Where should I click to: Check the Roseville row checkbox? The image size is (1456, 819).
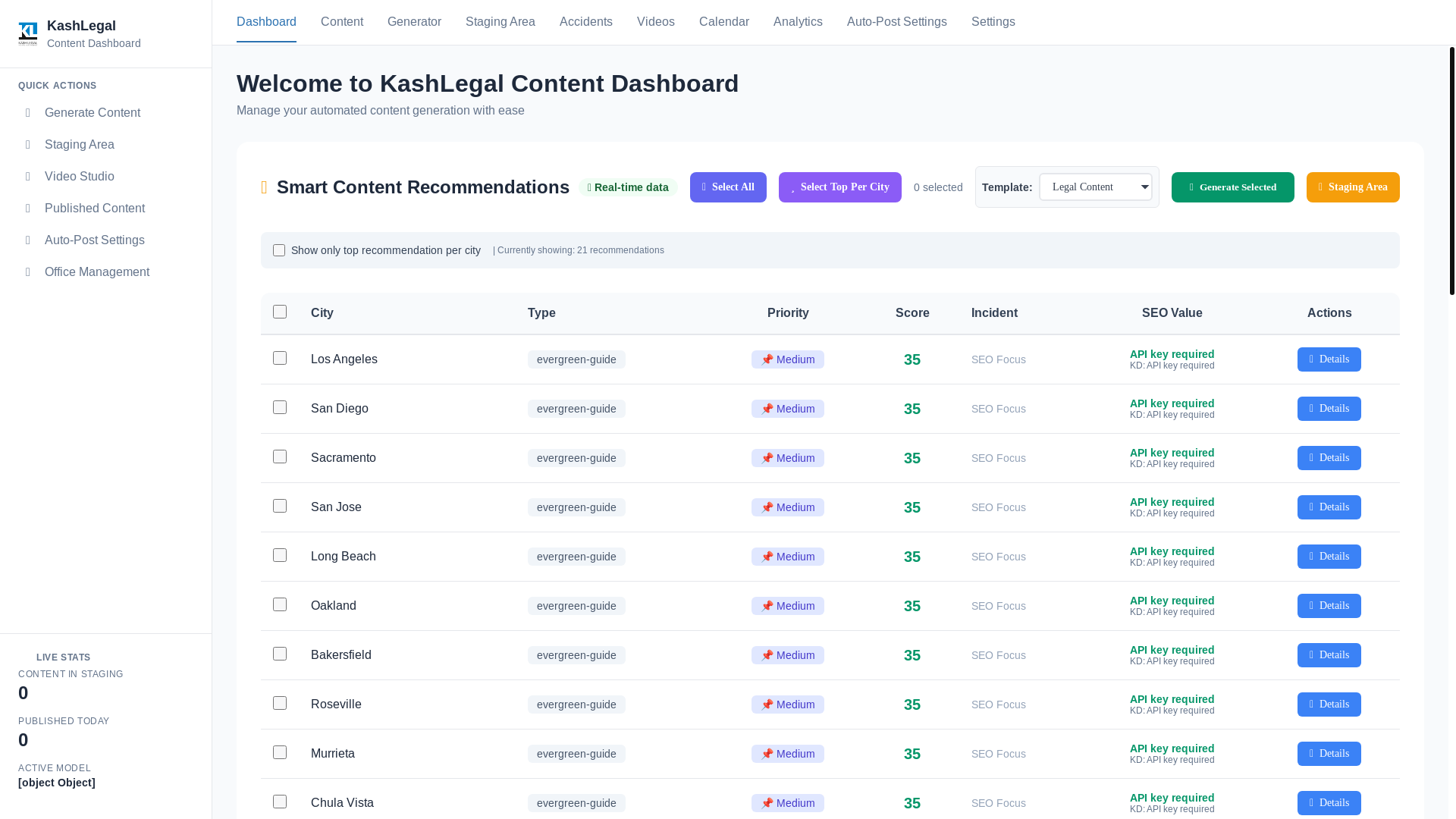coord(280,703)
